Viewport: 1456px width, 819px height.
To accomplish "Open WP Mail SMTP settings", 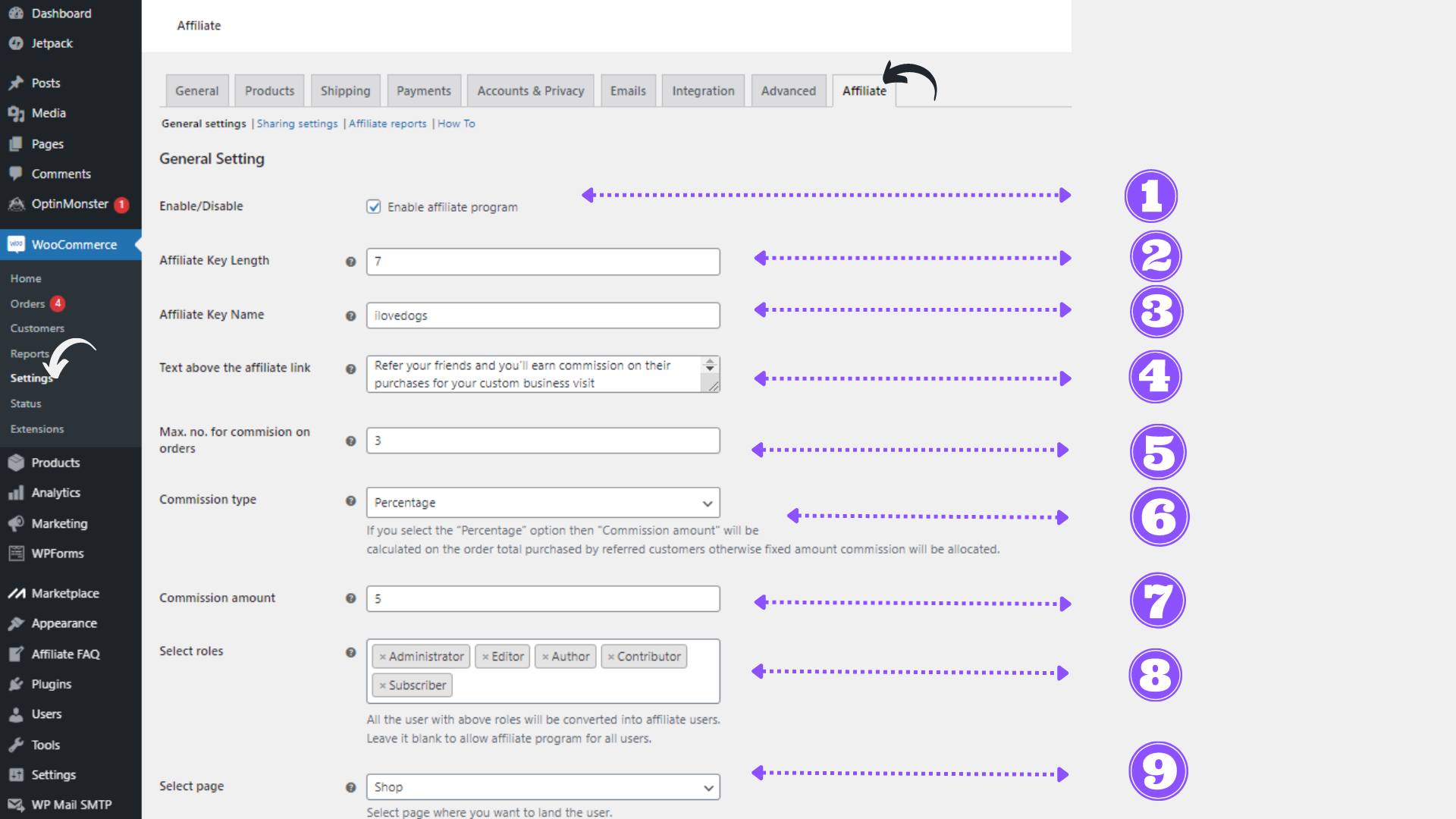I will pos(71,805).
